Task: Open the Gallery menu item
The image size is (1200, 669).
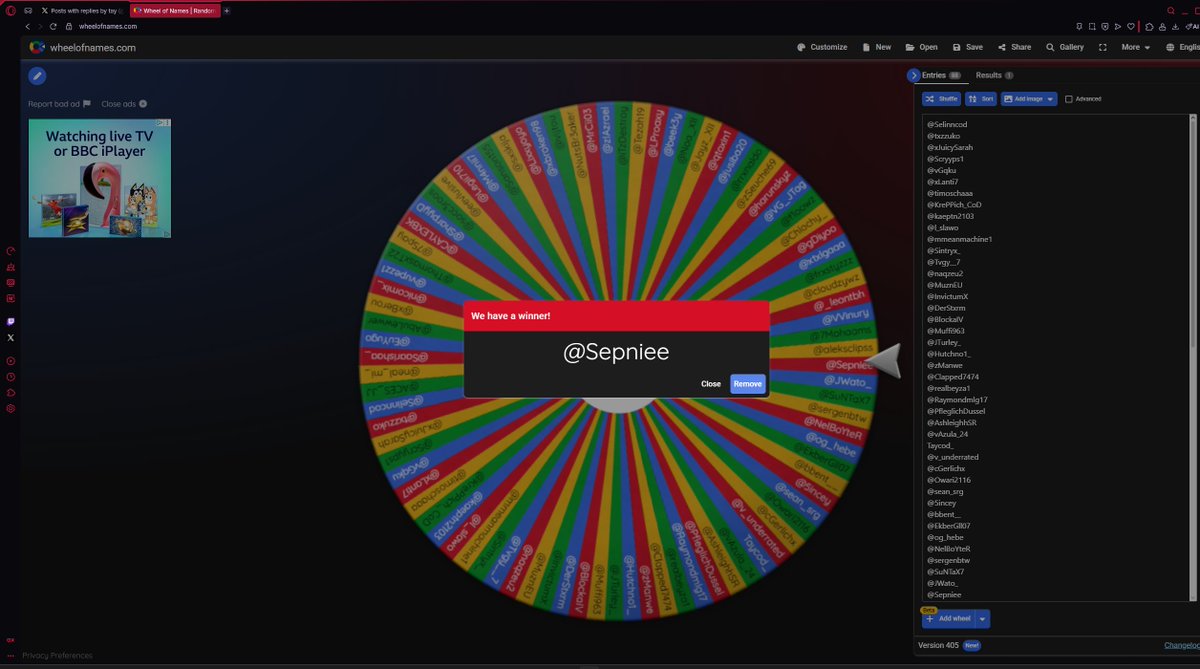Action: tap(1064, 47)
